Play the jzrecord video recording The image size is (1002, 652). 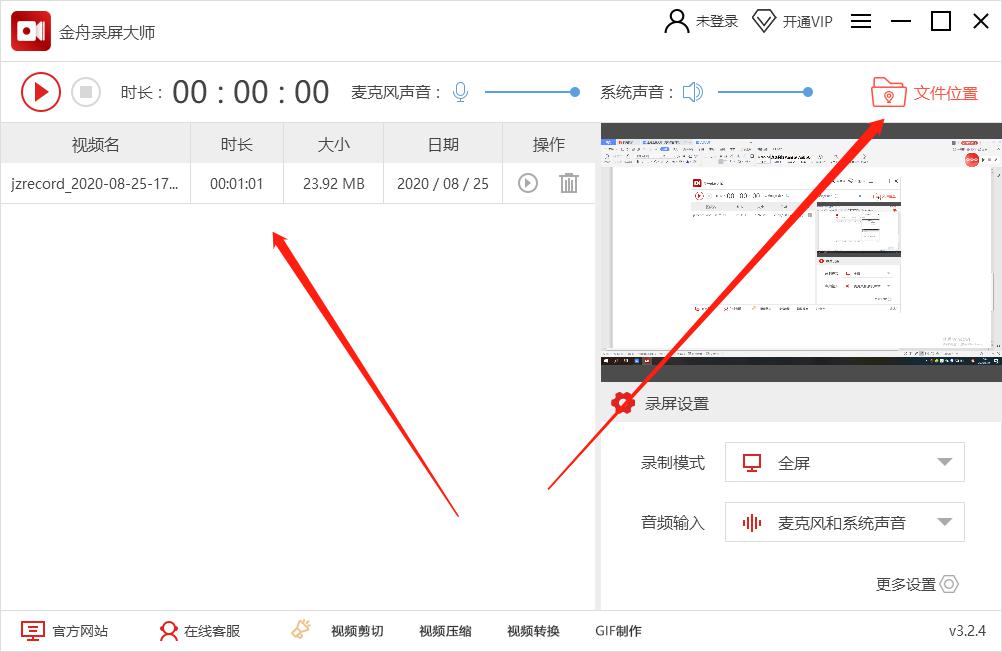[x=527, y=183]
